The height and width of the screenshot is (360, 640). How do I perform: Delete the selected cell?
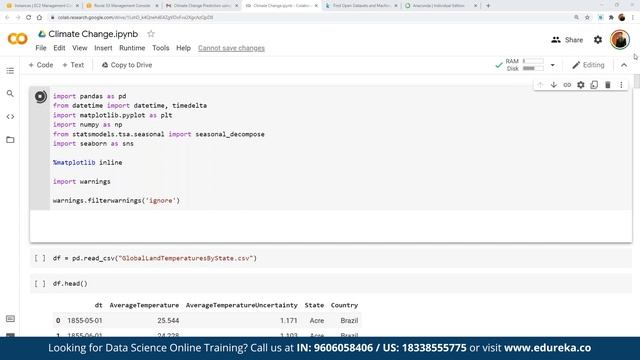click(607, 85)
